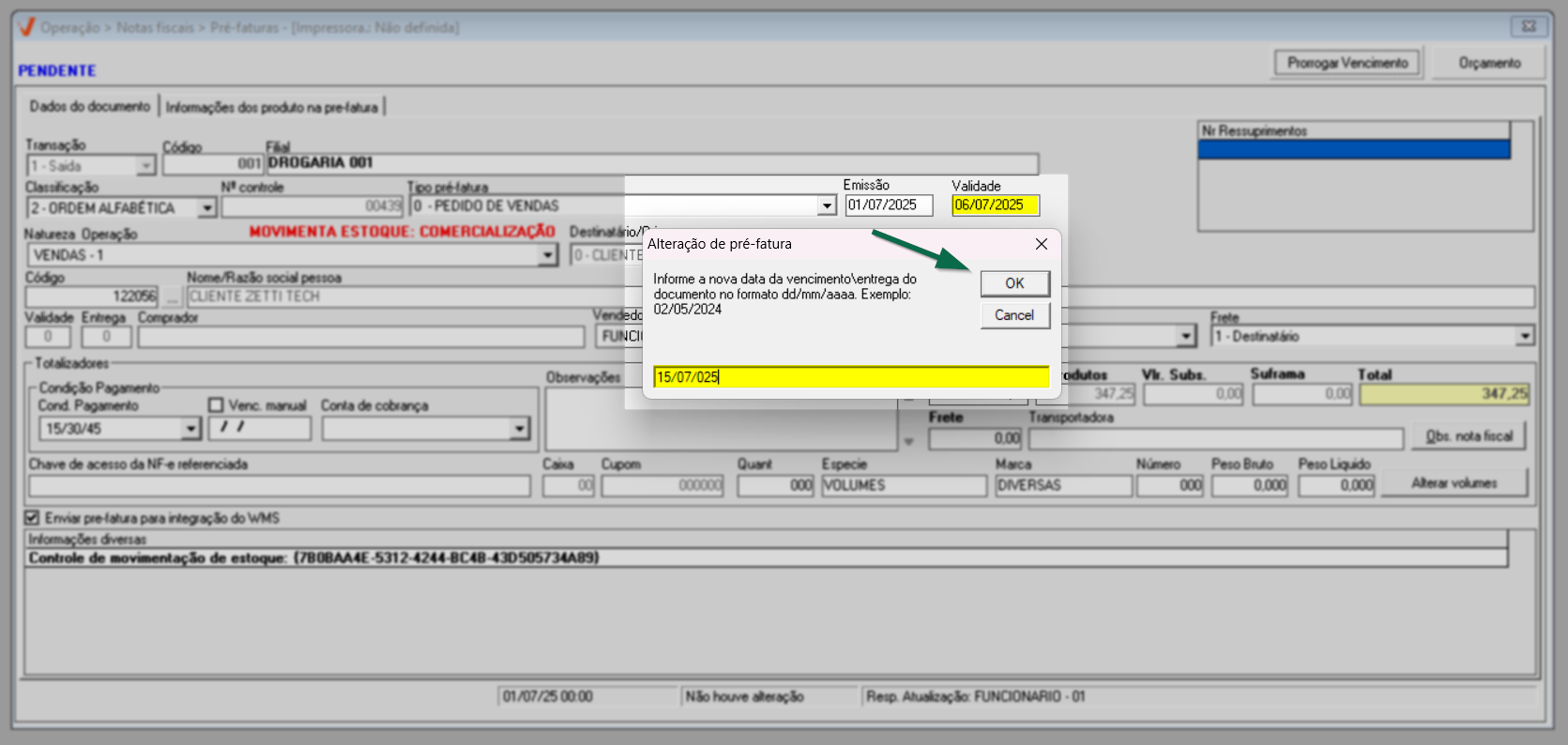Click the Emissão date field
Viewport: 1568px width, 745px height.
click(889, 205)
